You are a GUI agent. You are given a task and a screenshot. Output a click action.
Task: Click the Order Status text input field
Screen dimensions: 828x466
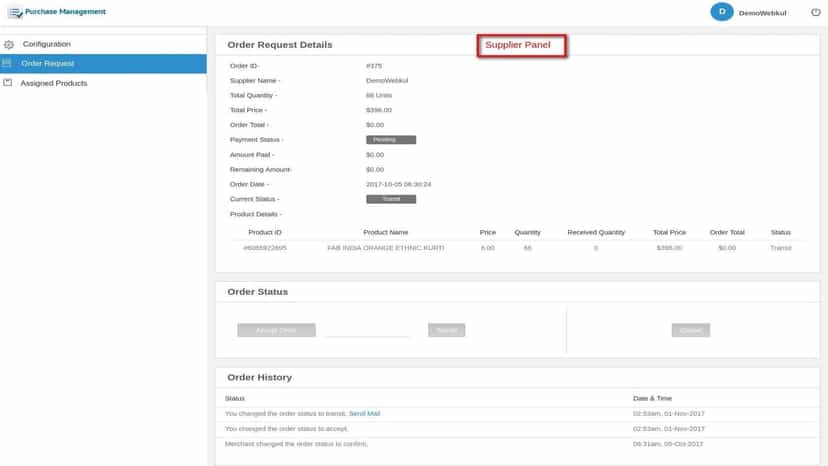(368, 330)
